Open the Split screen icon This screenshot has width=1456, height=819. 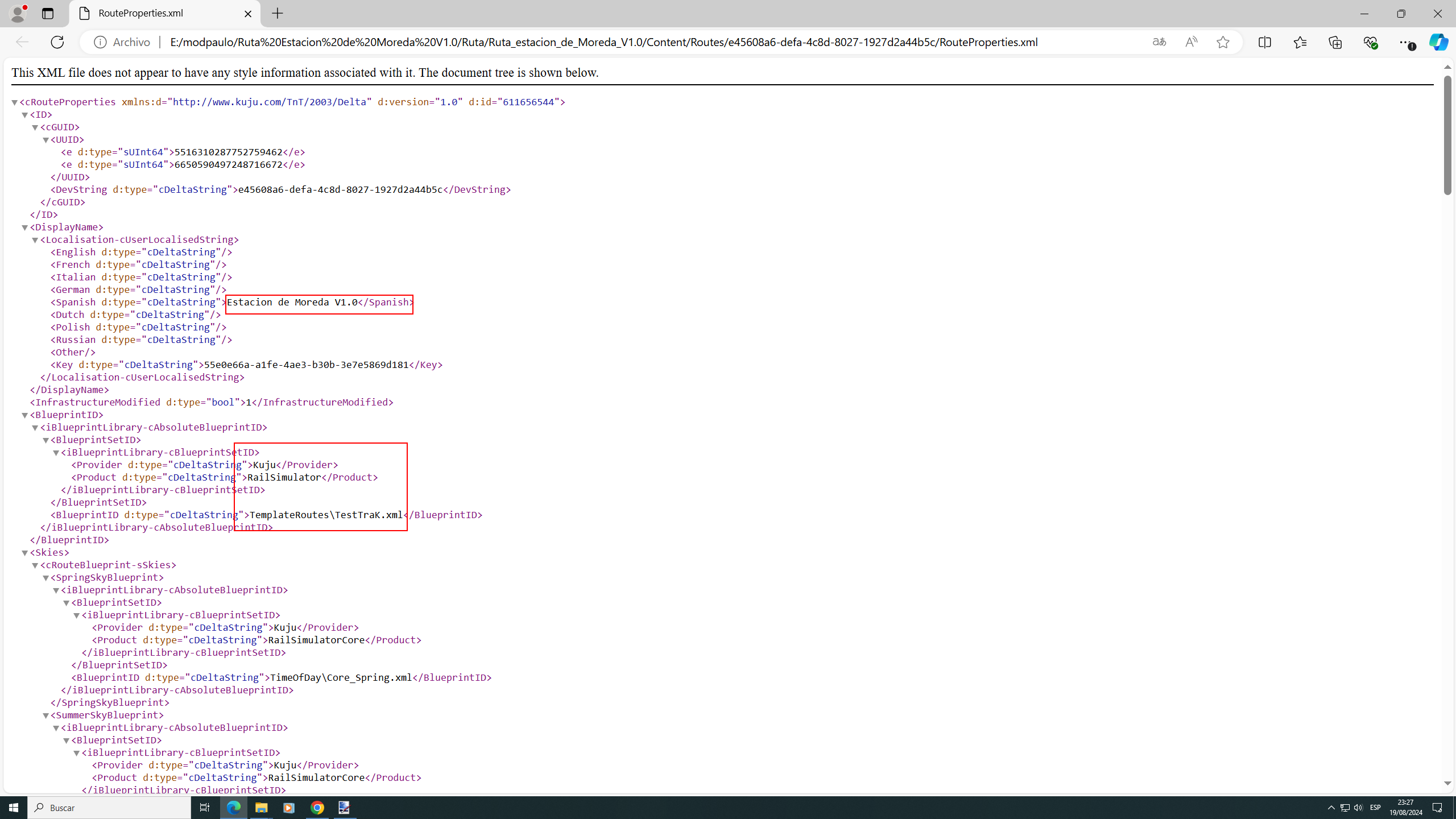click(1265, 42)
